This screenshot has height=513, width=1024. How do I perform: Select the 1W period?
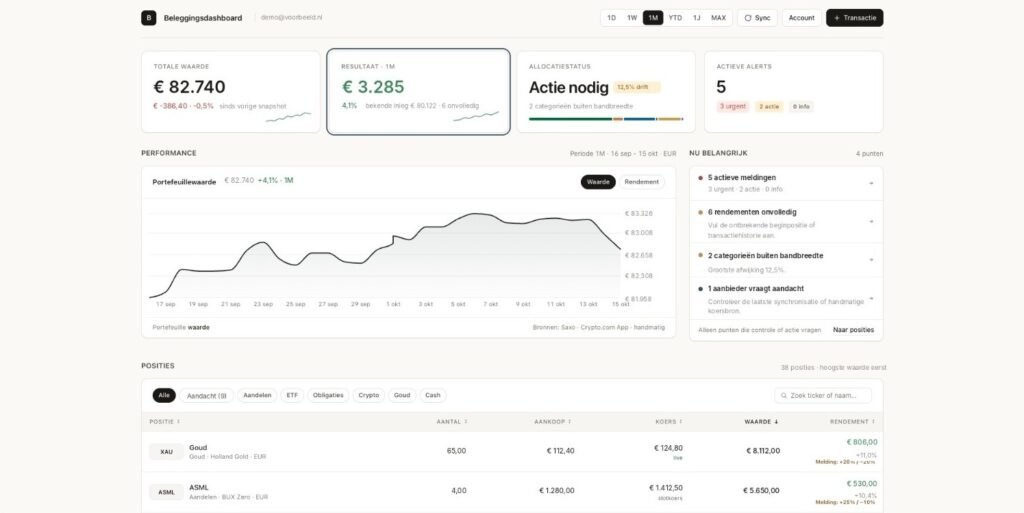point(632,18)
